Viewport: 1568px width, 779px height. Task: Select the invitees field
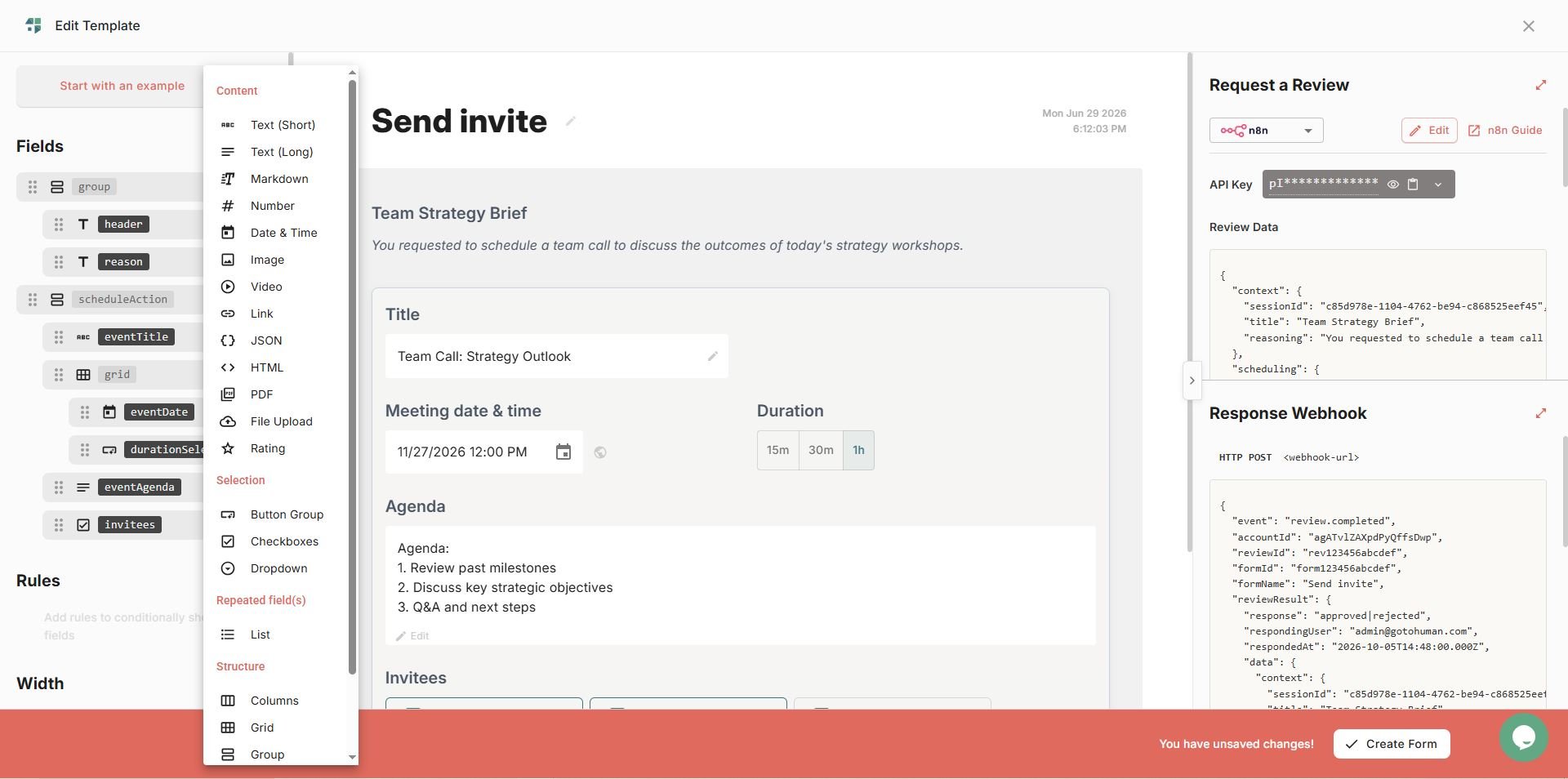[130, 525]
